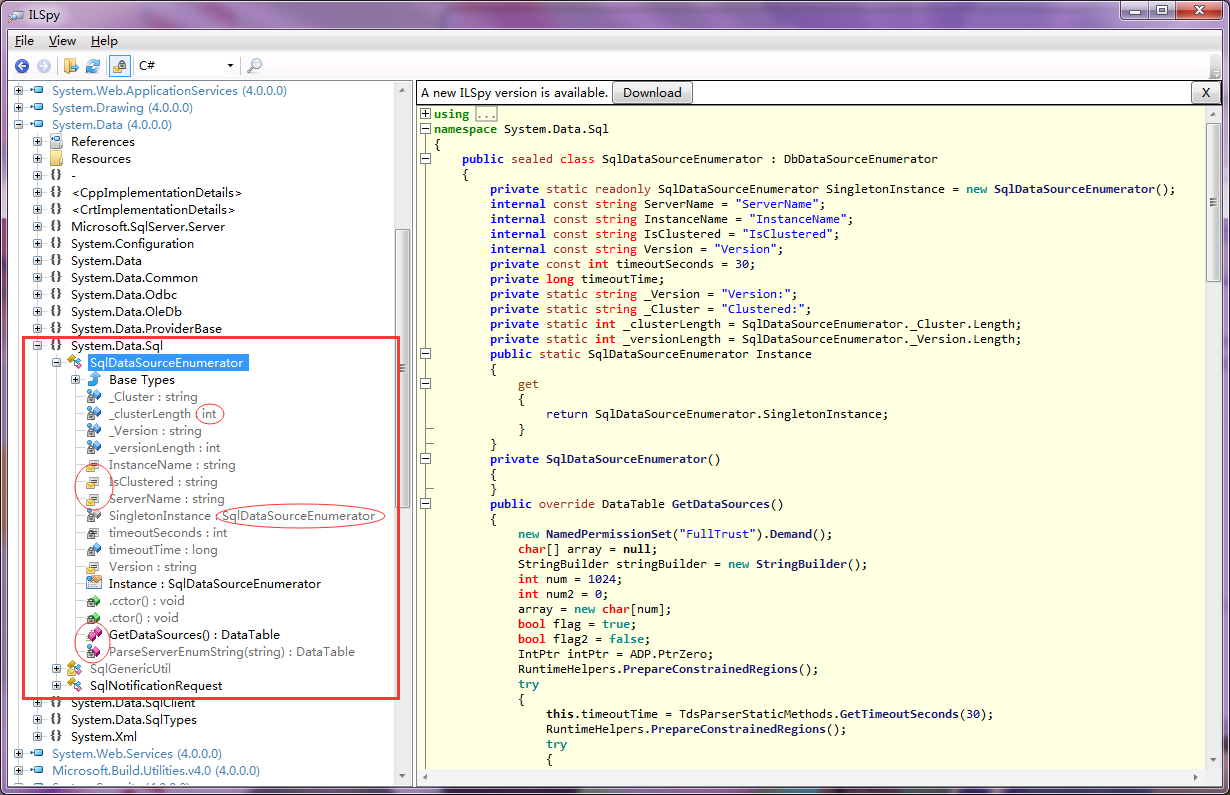Select the System.Configuration namespace
Screen dimensions: 1230x795
pyautogui.click(x=132, y=243)
